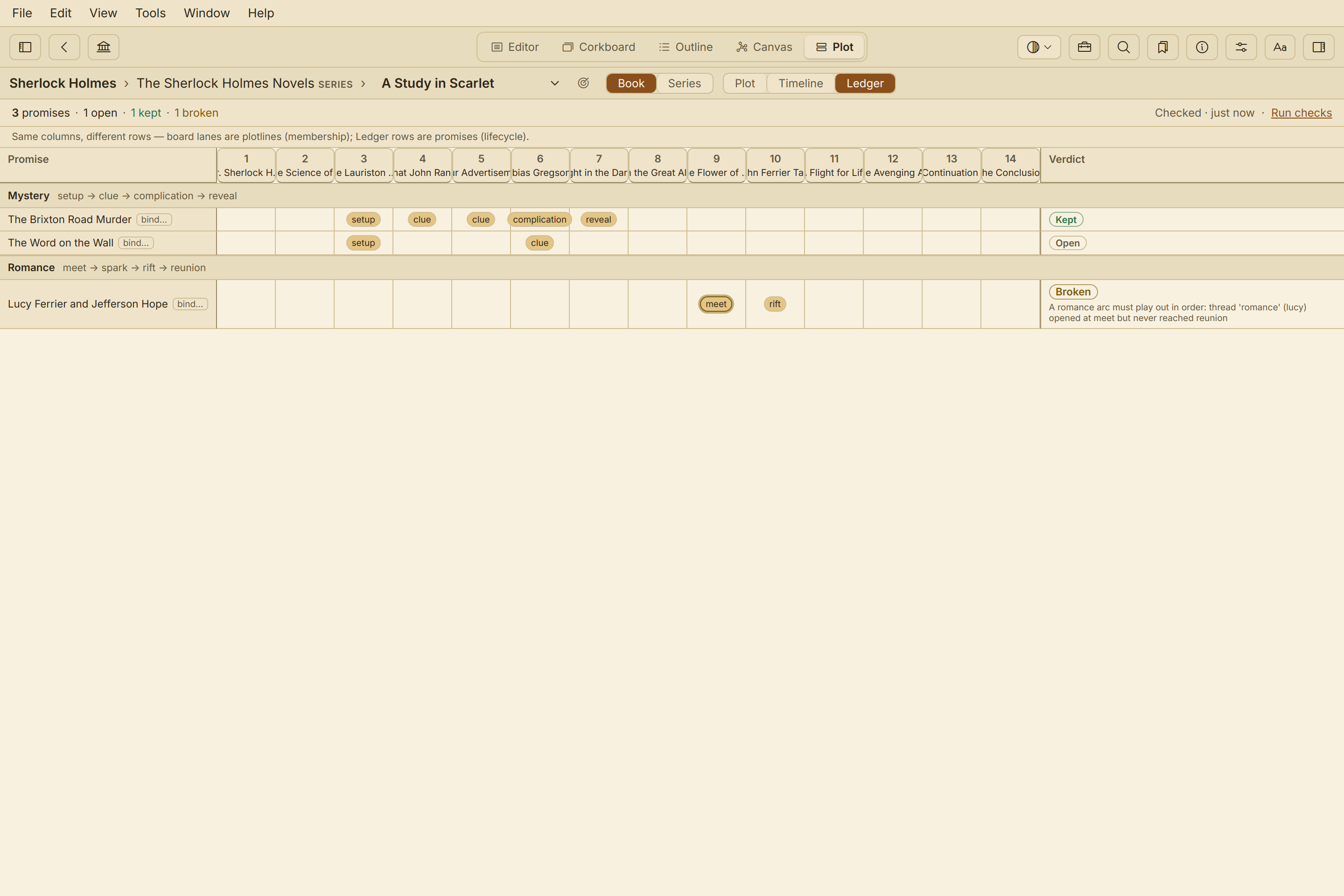Image resolution: width=1344 pixels, height=896 pixels.
Task: Open bind button for The Brixton Road Murder
Action: [154, 219]
